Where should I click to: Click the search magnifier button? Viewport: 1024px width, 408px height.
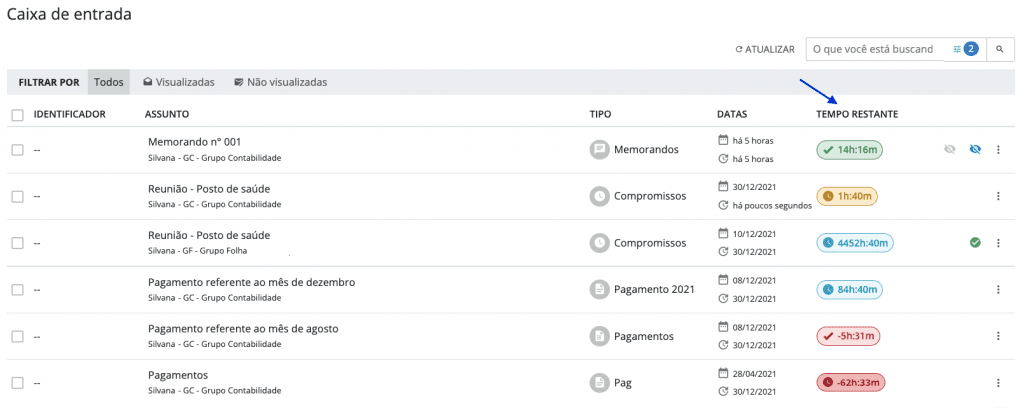[999, 49]
